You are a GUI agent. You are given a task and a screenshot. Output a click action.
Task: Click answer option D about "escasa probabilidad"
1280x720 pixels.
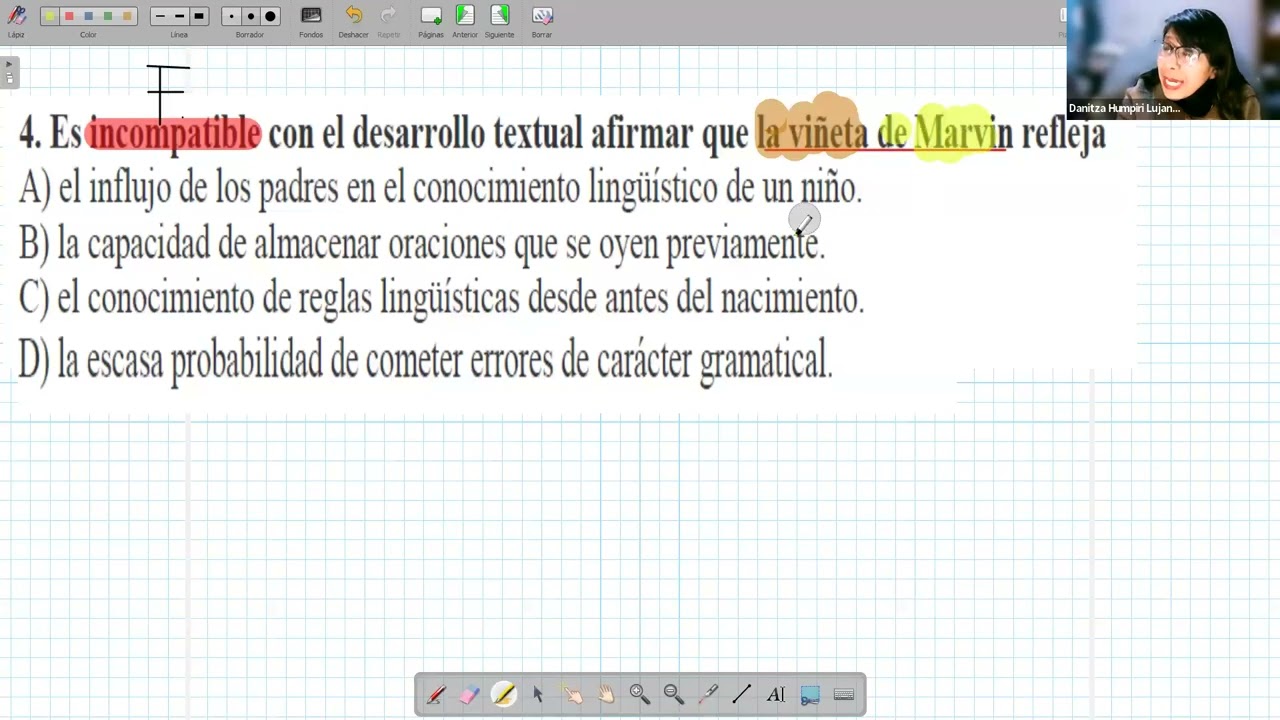pyautogui.click(x=425, y=361)
